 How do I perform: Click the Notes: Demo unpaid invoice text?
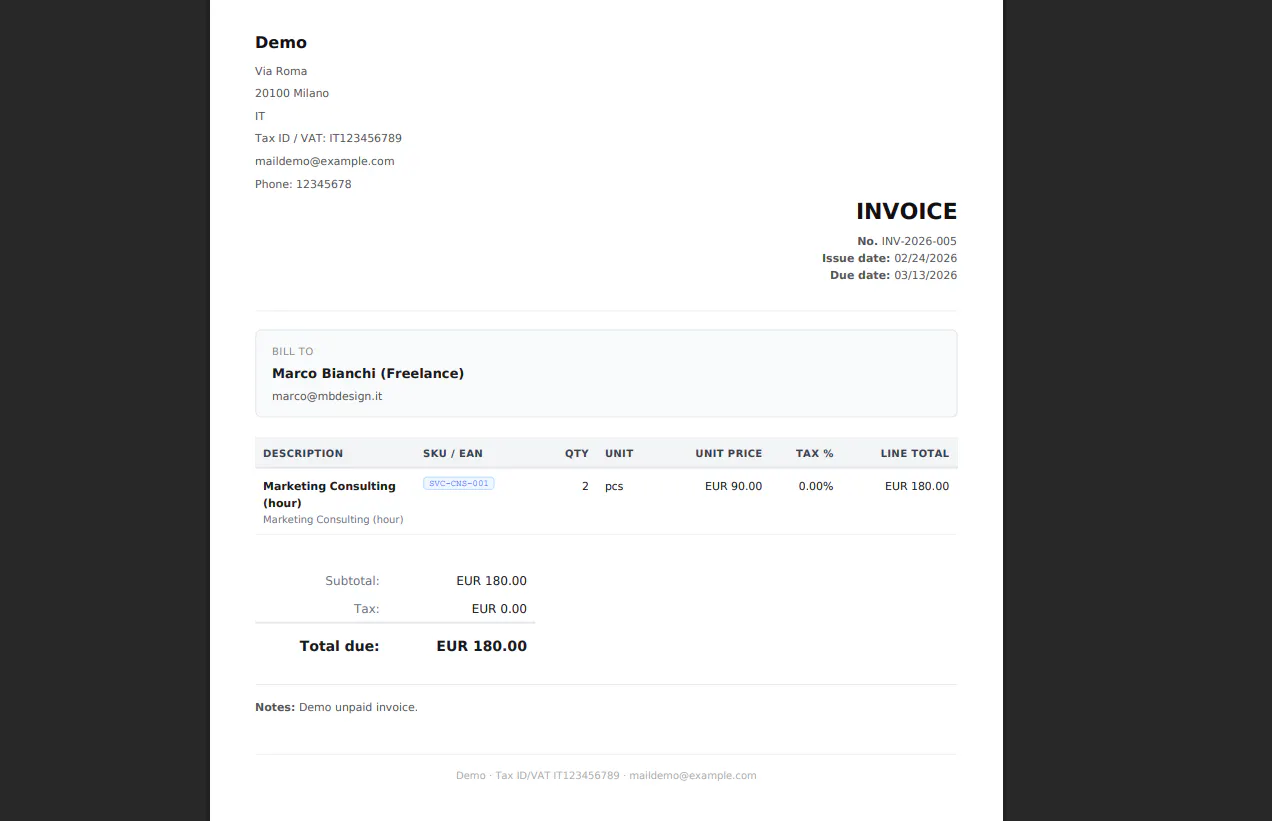click(x=336, y=707)
